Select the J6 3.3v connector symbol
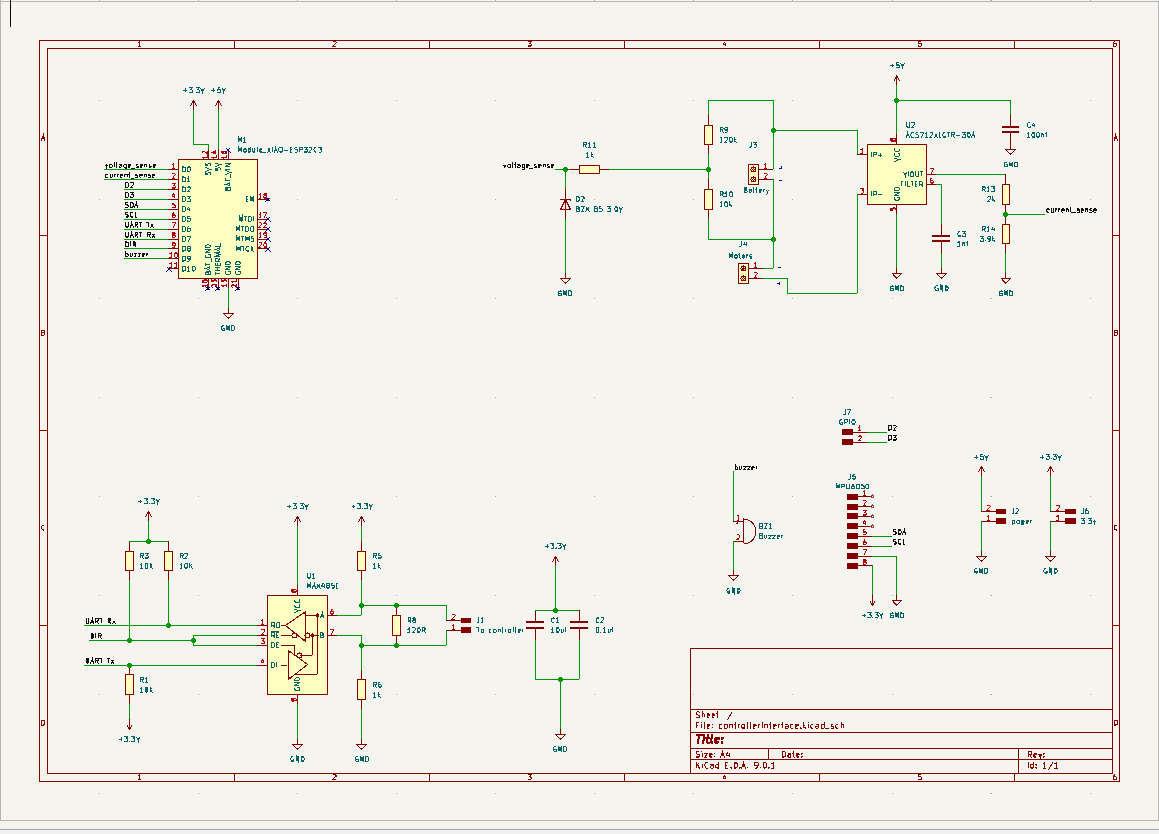This screenshot has height=834, width=1159. tap(1070, 515)
